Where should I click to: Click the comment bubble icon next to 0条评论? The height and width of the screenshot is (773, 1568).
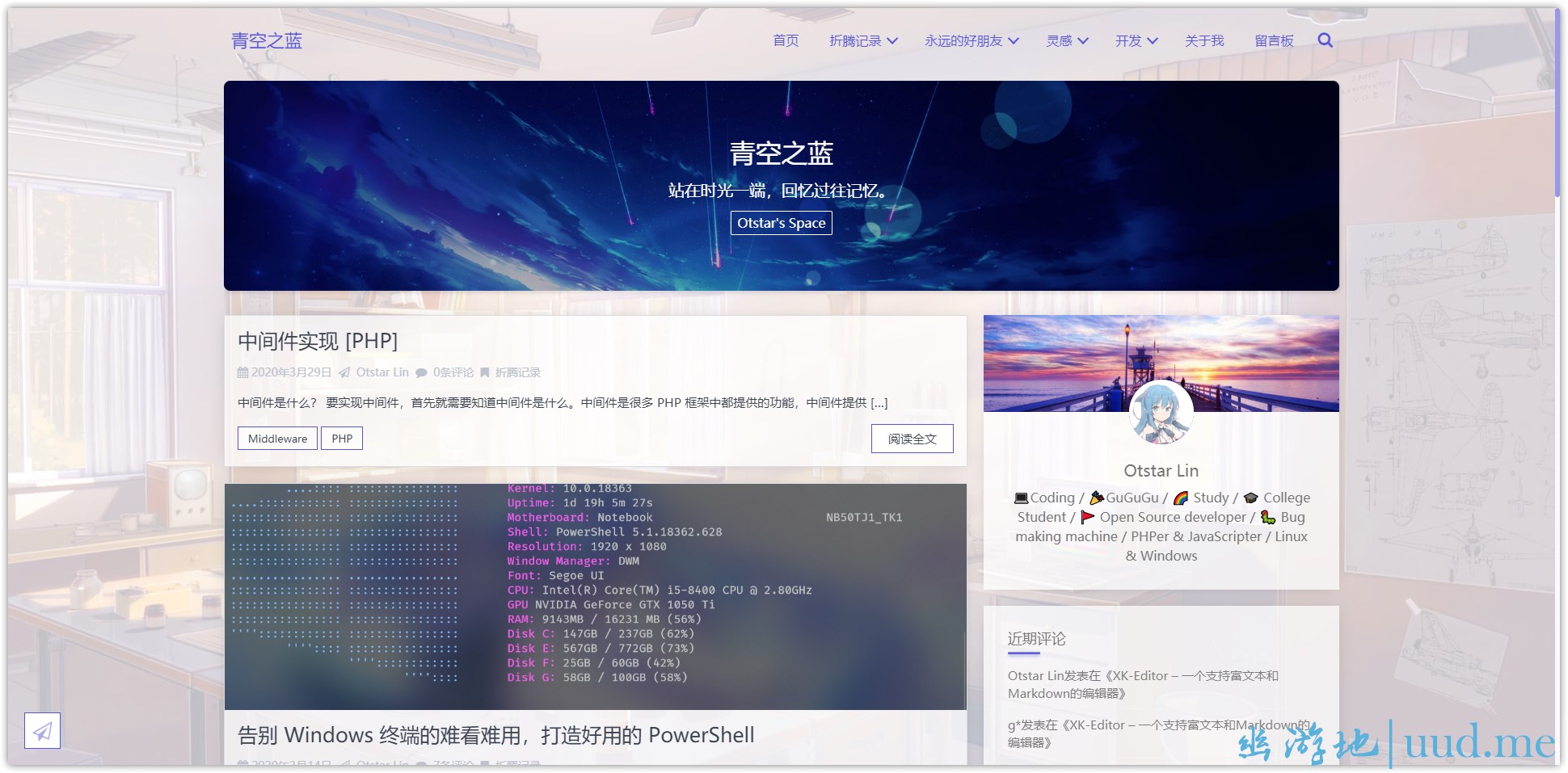[x=421, y=372]
